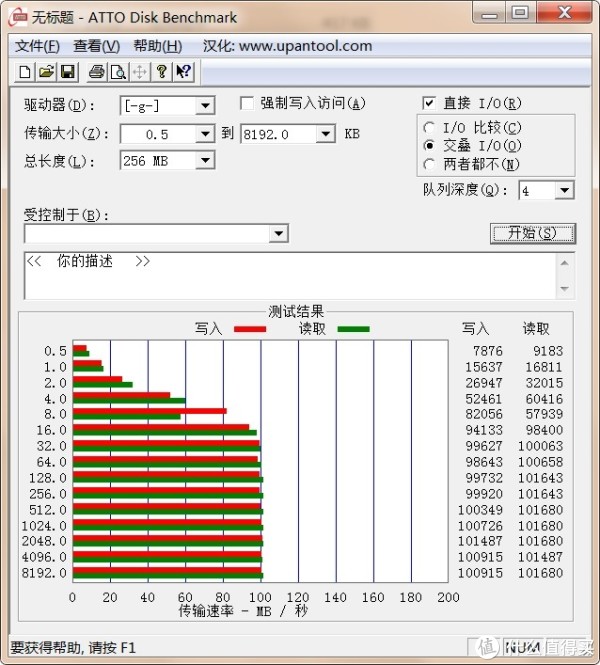Expand the 队列深度(Q) dropdown
The height and width of the screenshot is (665, 600).
point(564,190)
